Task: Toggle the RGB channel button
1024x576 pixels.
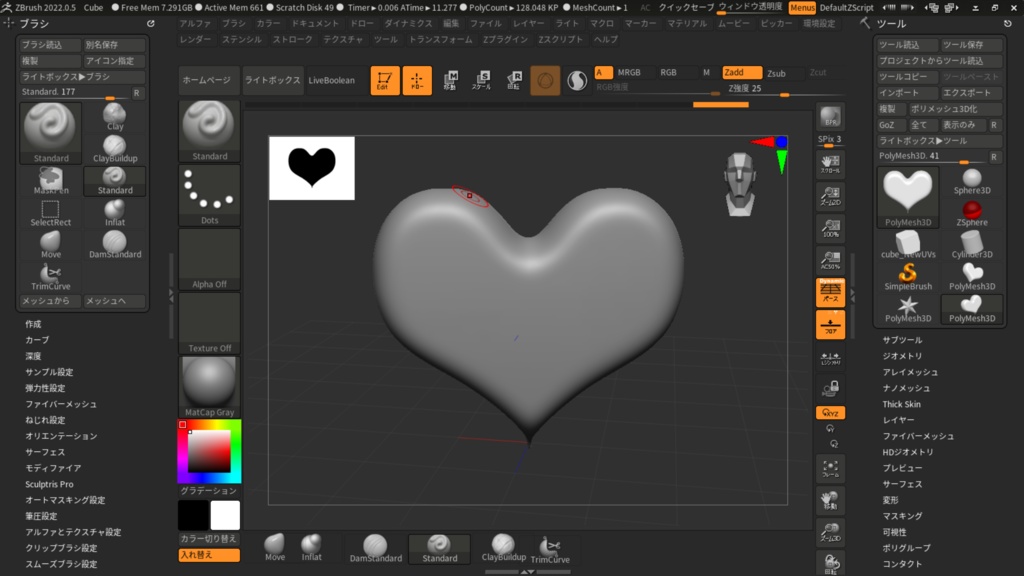Action: click(x=668, y=72)
